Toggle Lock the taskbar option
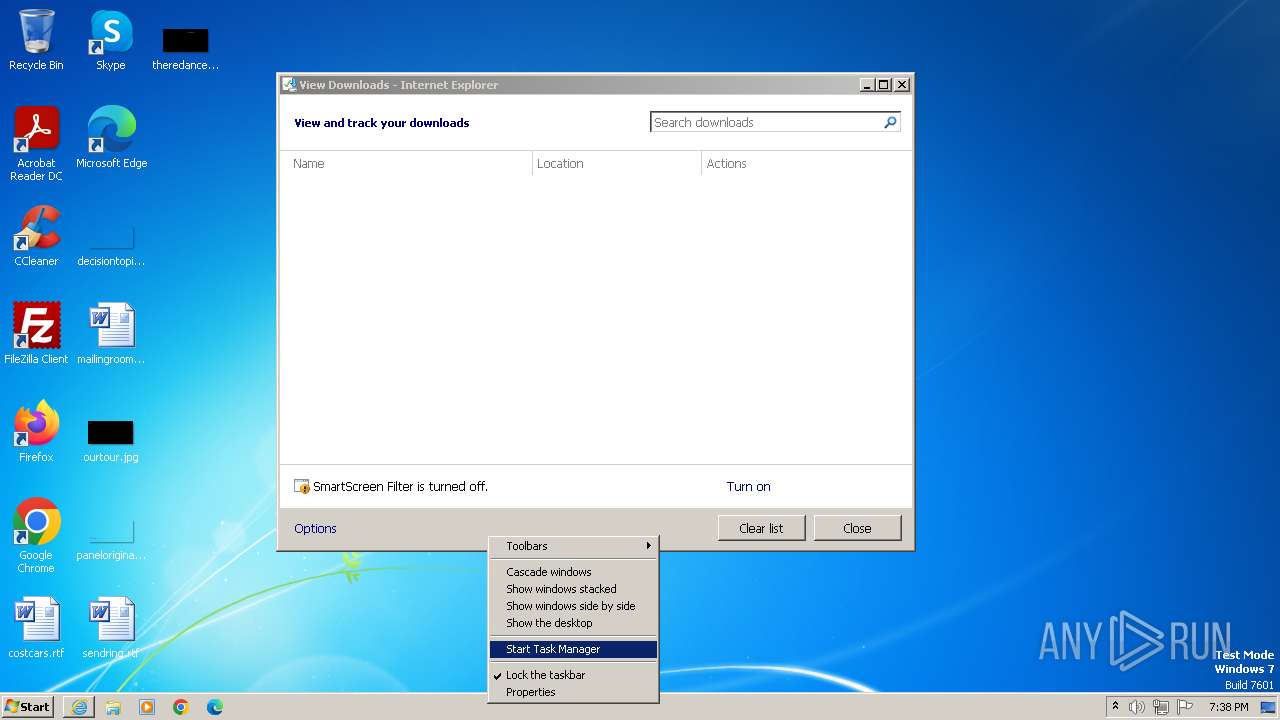The height and width of the screenshot is (720, 1280). (573, 675)
